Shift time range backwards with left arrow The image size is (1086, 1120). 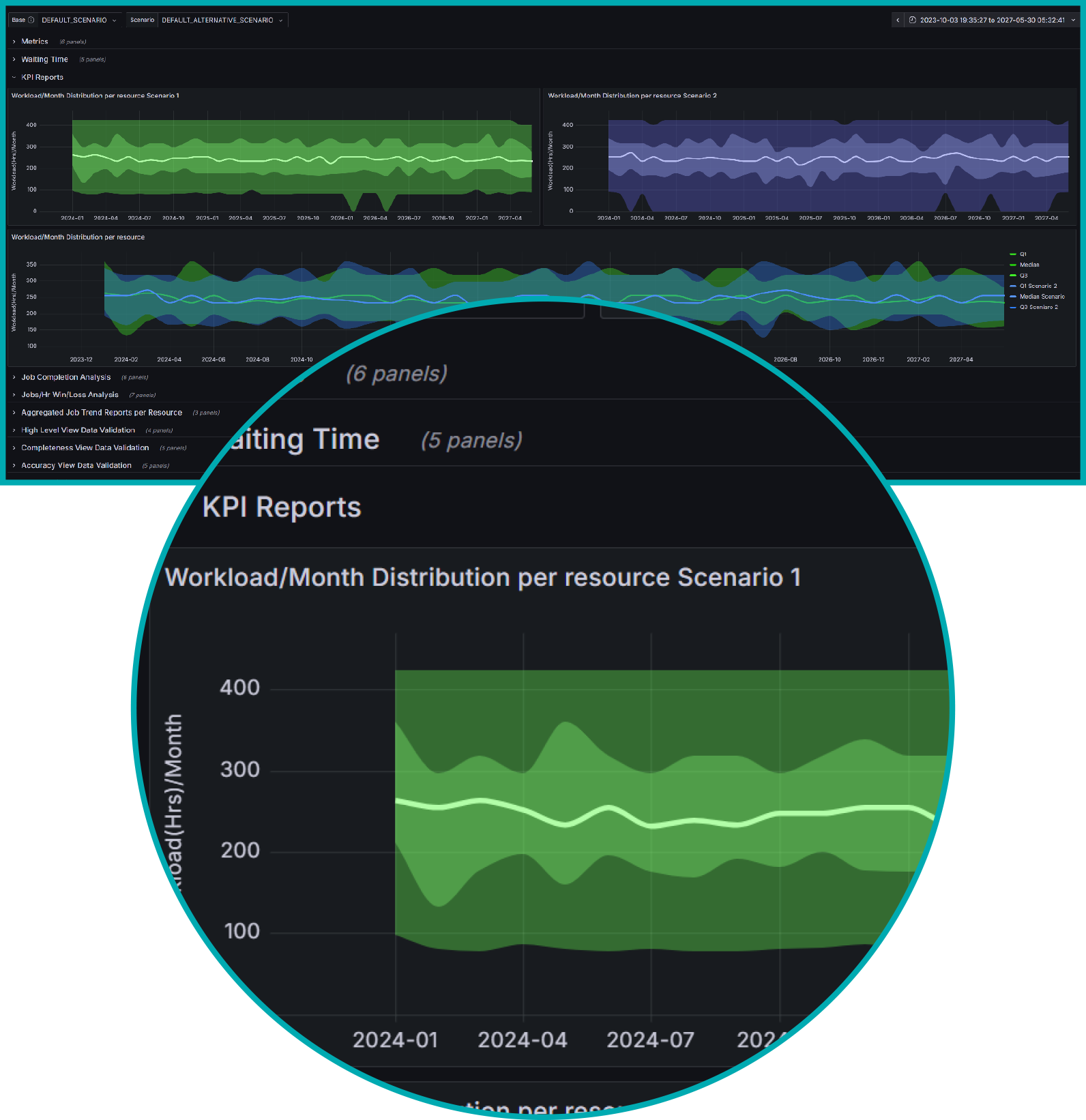coord(898,20)
